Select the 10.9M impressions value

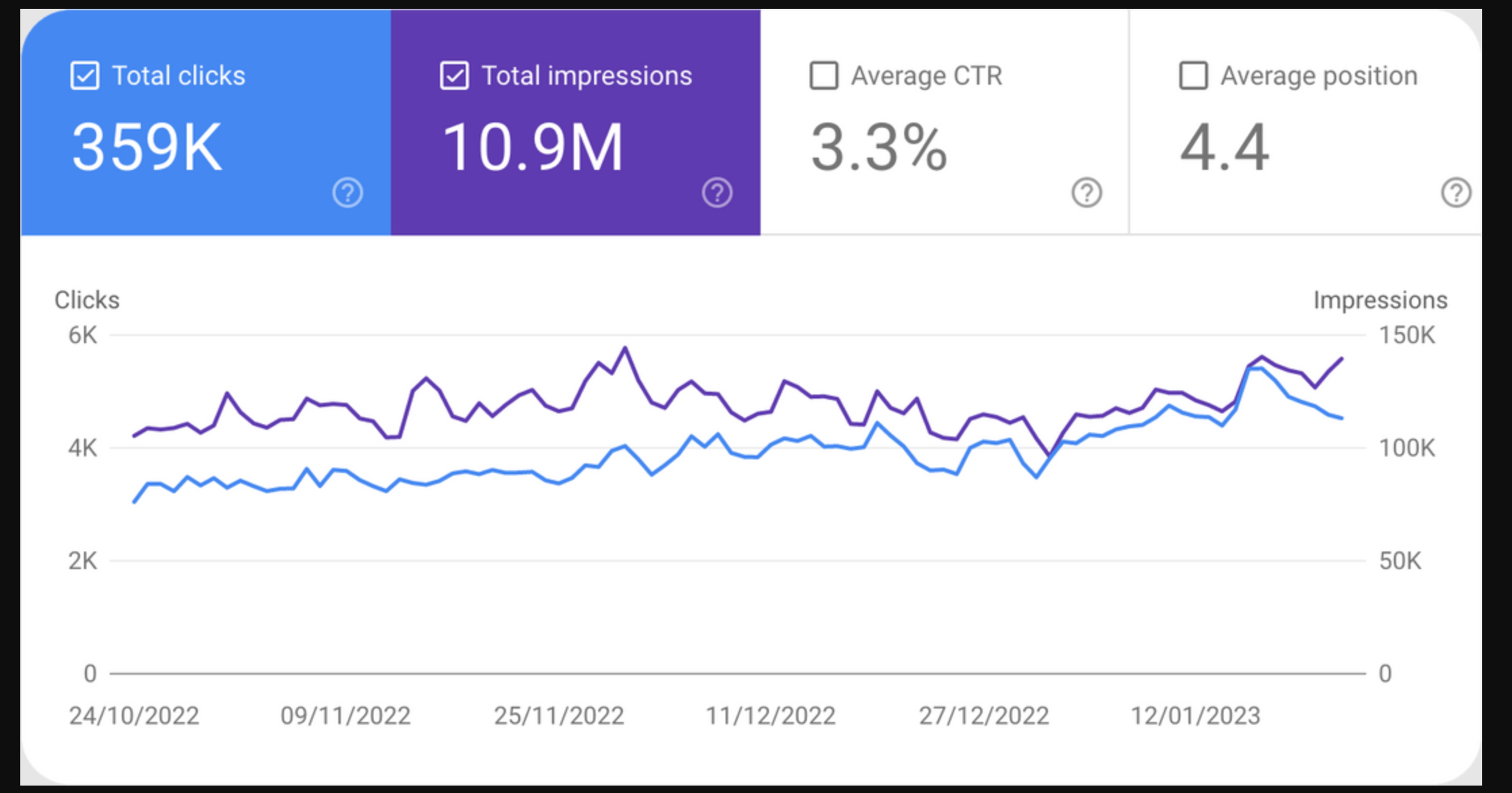coord(532,147)
